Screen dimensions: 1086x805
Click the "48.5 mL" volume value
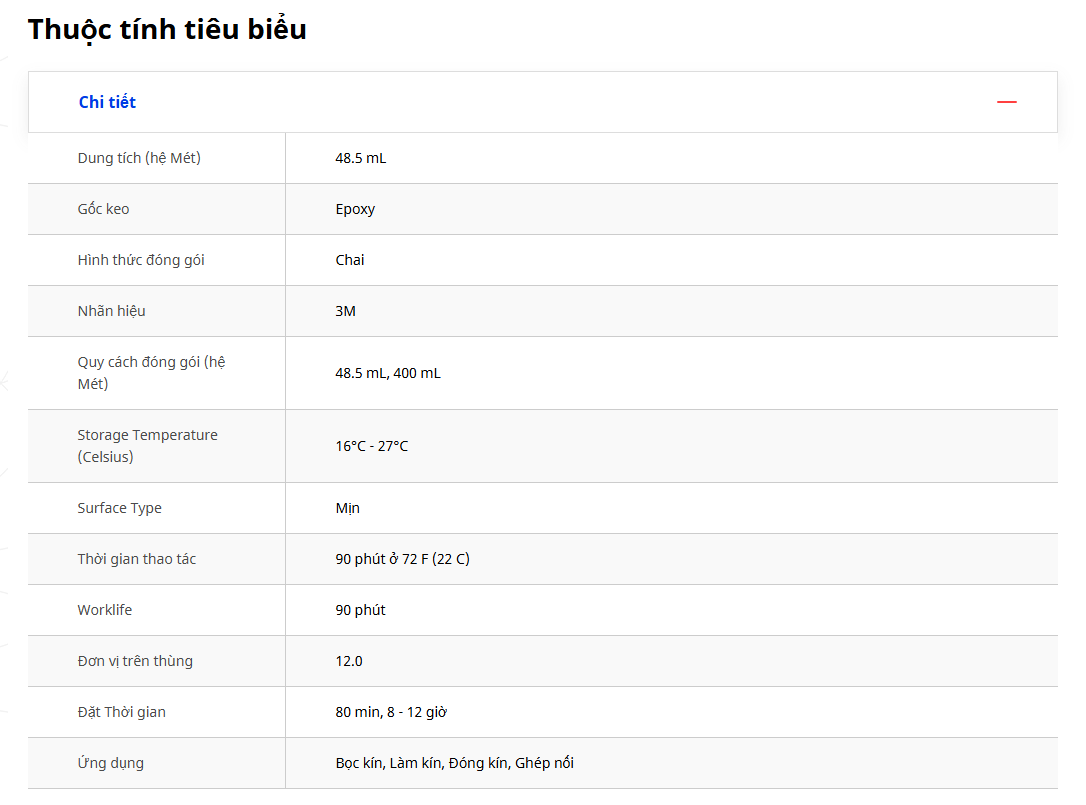click(x=360, y=158)
